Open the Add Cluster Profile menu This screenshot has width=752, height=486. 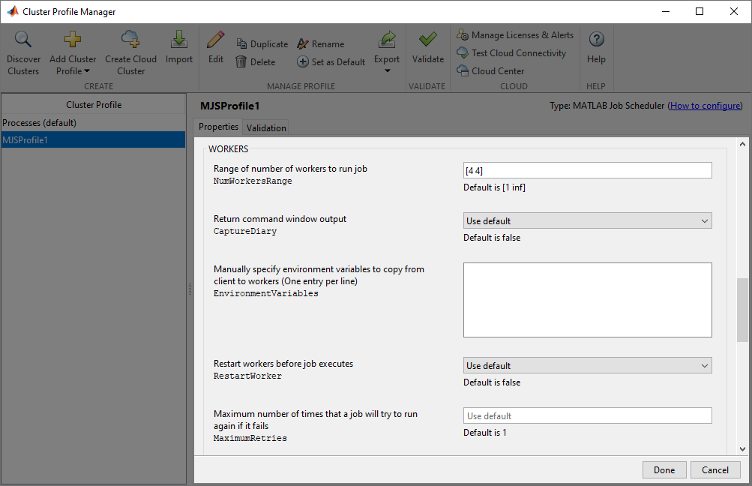(x=72, y=52)
